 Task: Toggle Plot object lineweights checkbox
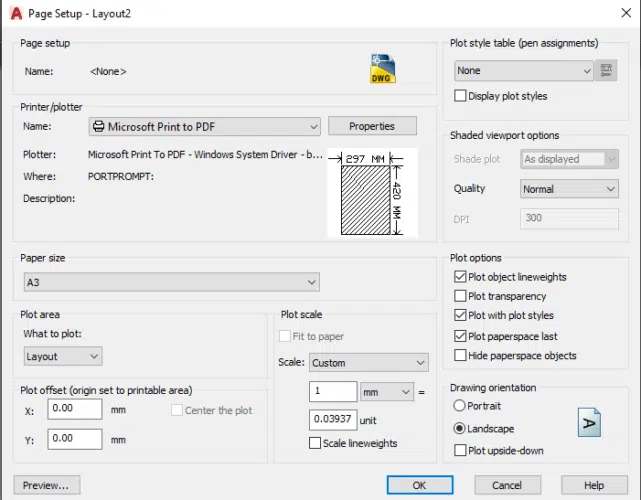coord(460,277)
